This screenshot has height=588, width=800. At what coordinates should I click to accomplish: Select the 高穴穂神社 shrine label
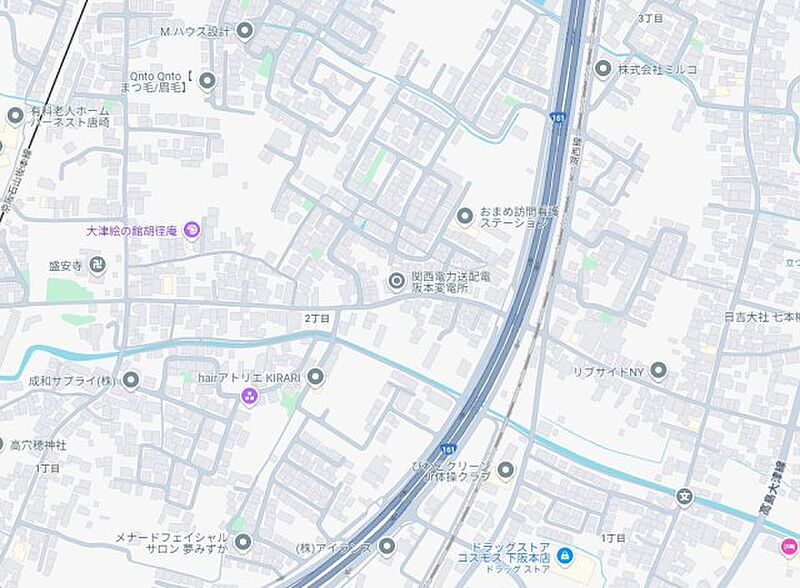coord(38,446)
